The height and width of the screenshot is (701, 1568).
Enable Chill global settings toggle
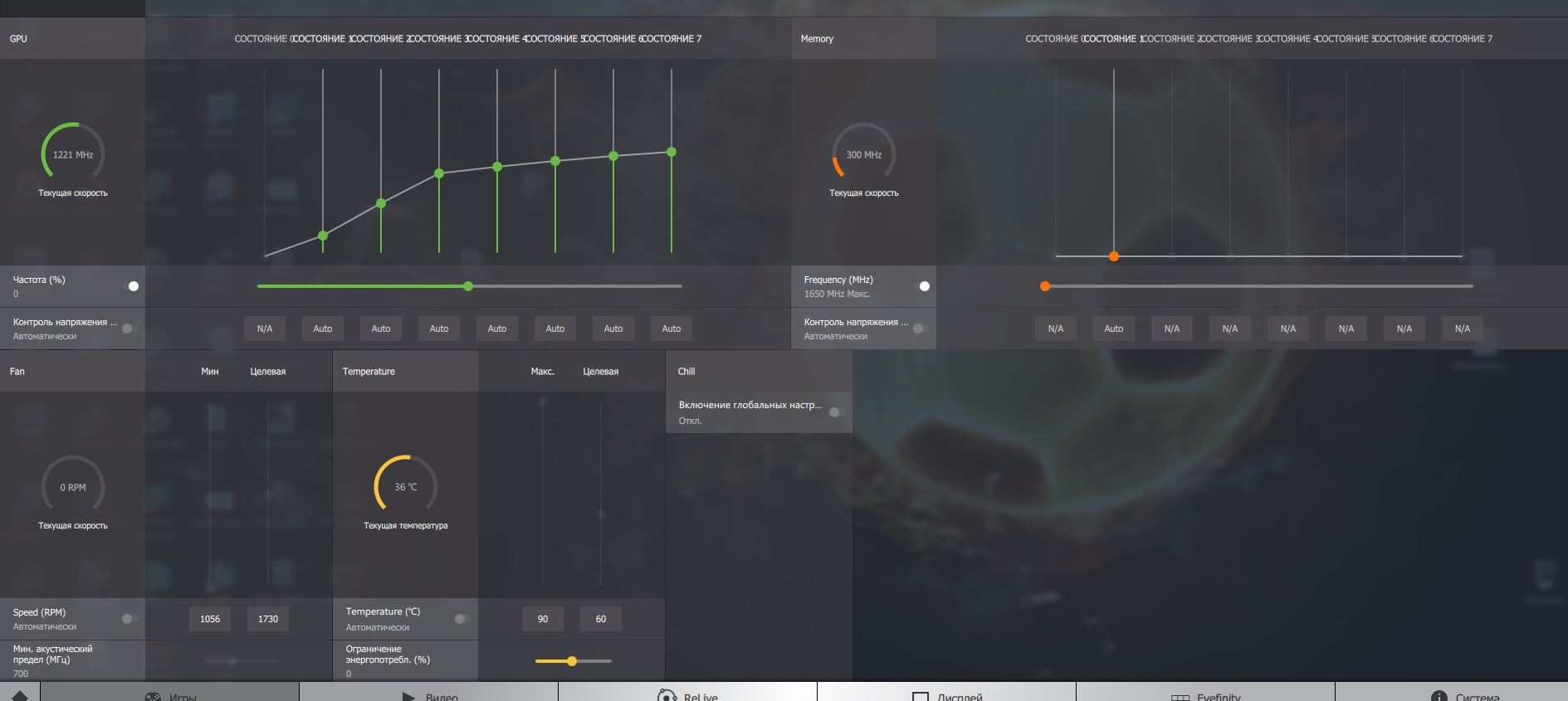click(838, 412)
